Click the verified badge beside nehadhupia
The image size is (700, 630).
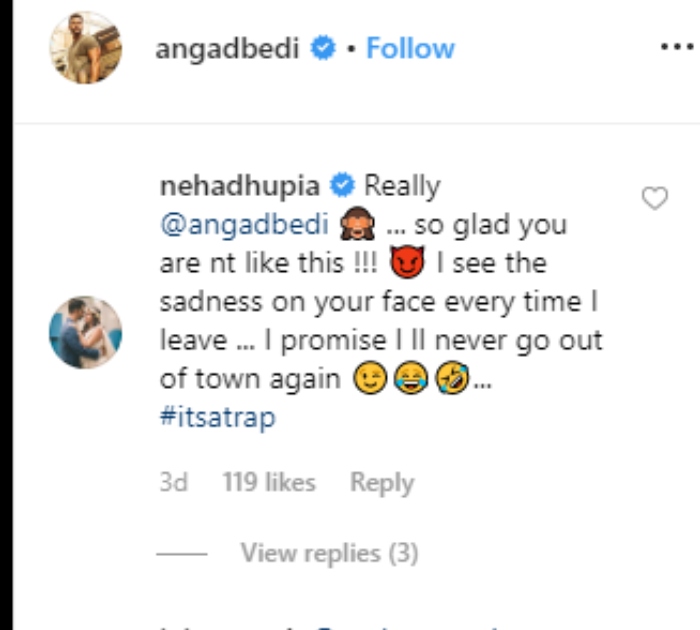[342, 186]
